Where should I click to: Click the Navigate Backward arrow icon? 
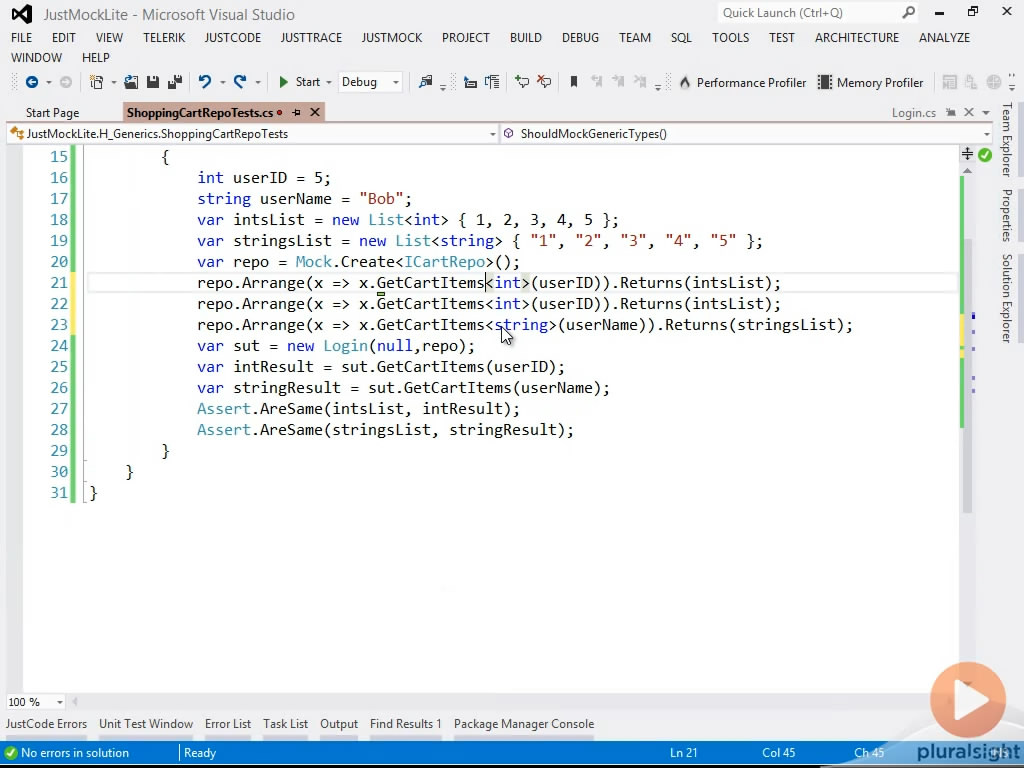point(31,82)
